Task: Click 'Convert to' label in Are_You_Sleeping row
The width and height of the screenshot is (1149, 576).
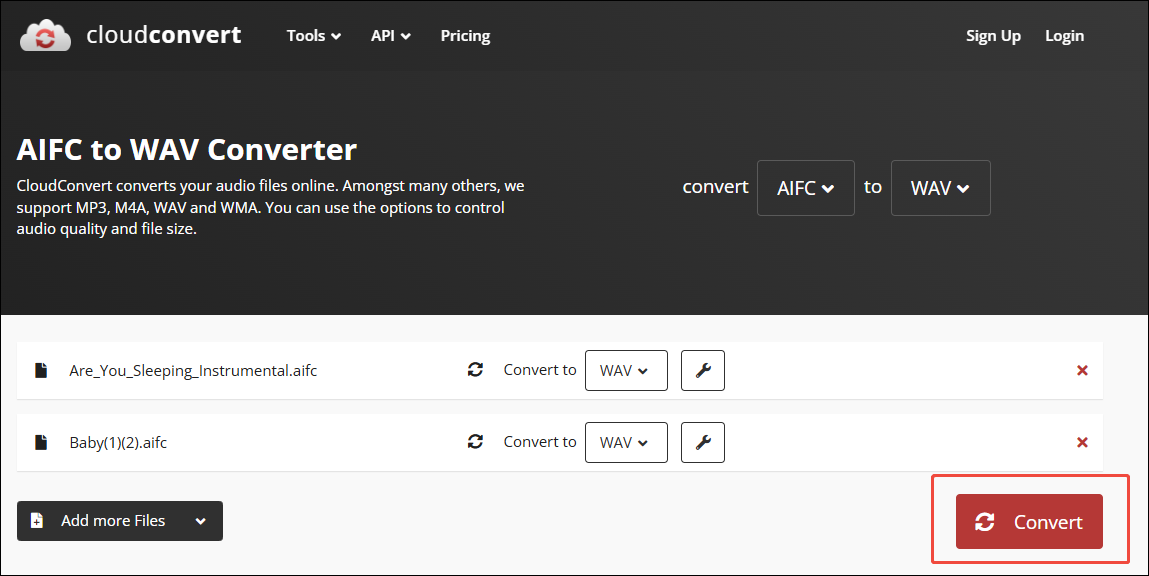Action: coord(539,369)
